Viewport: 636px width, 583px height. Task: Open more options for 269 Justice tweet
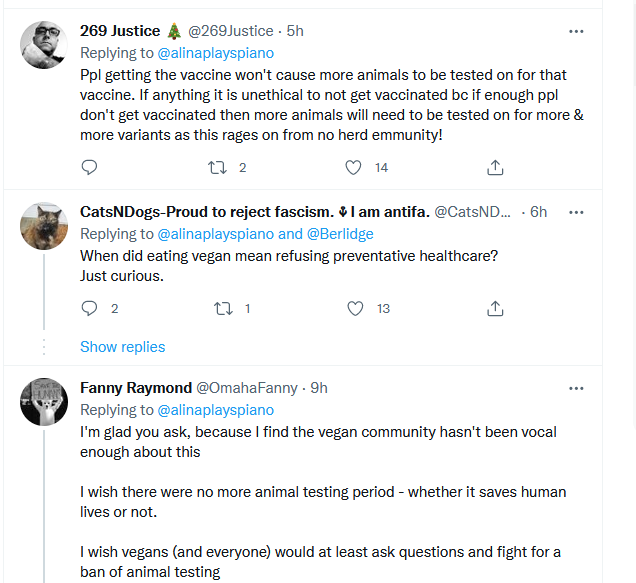point(576,31)
